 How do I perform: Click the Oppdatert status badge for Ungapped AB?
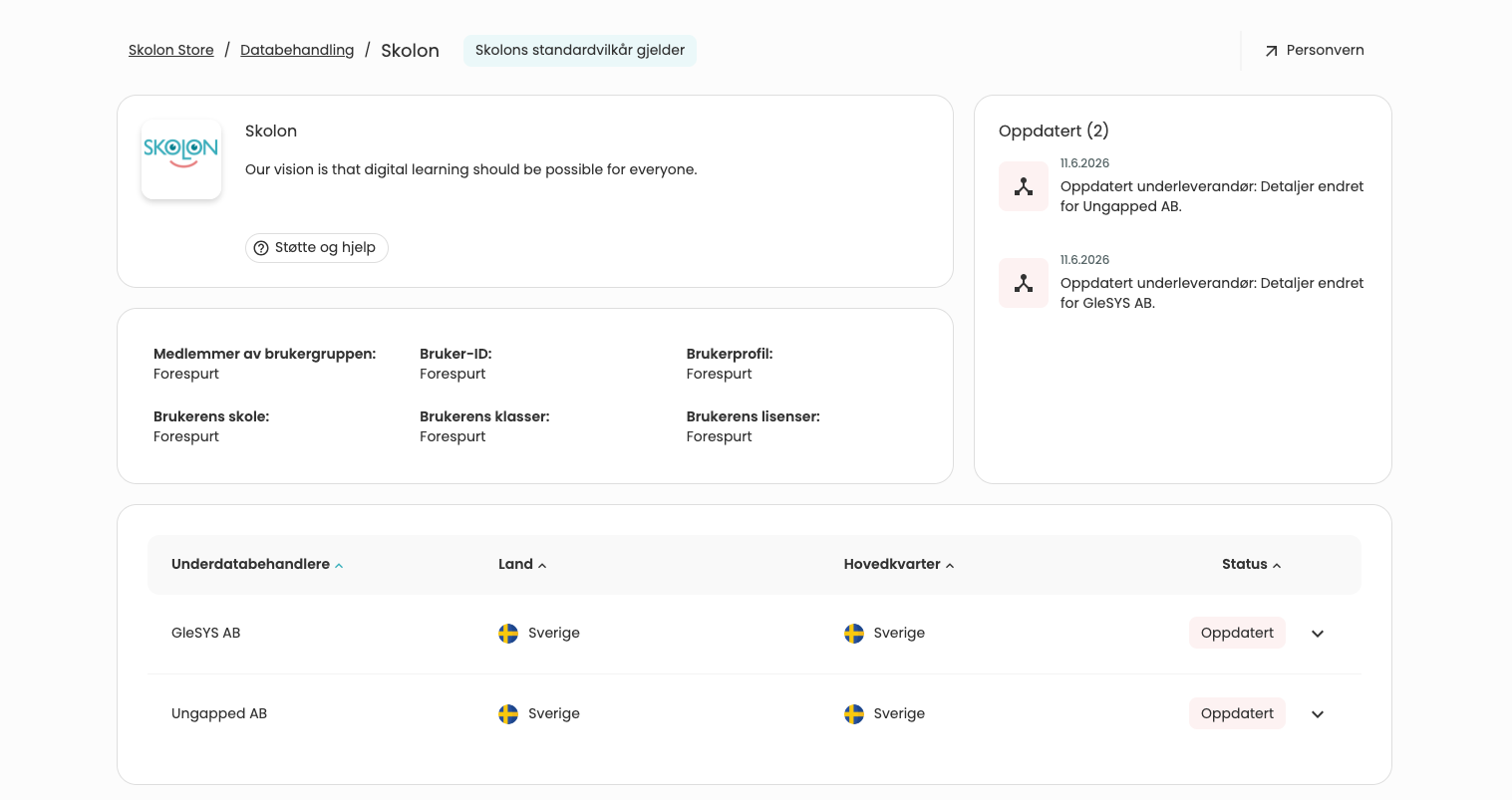(1237, 714)
